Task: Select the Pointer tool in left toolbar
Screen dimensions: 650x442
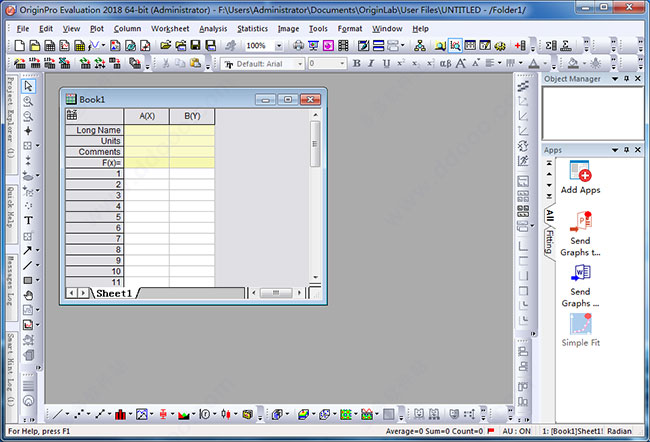Action: (x=28, y=87)
